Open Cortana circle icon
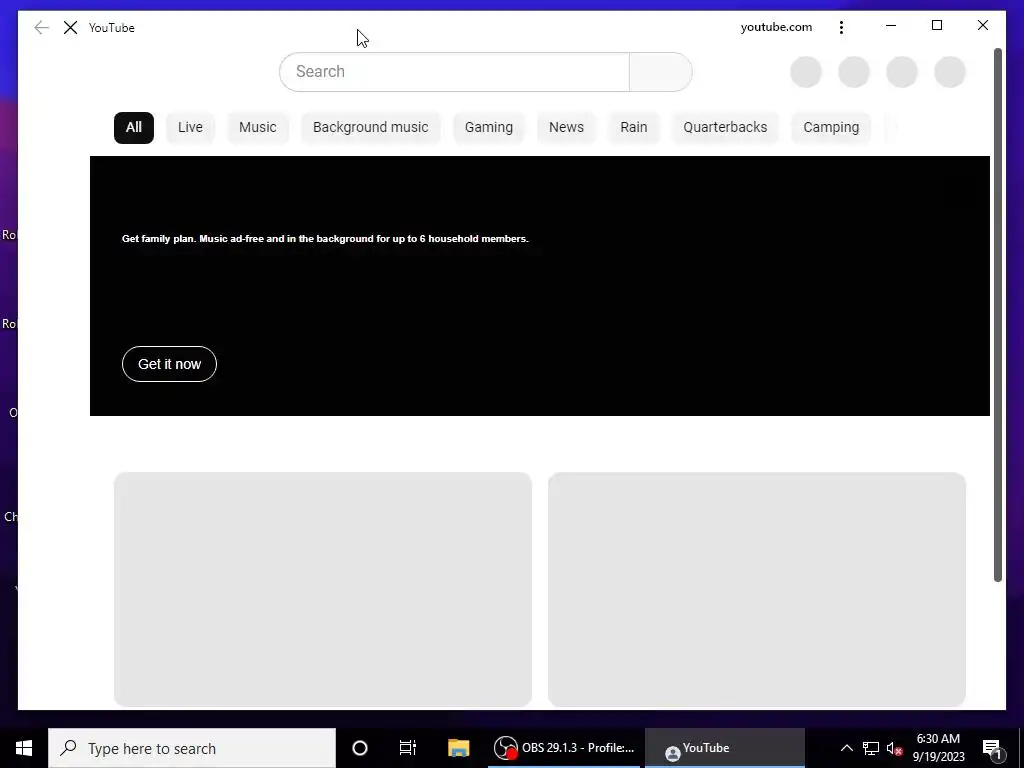This screenshot has width=1024, height=768. point(360,748)
